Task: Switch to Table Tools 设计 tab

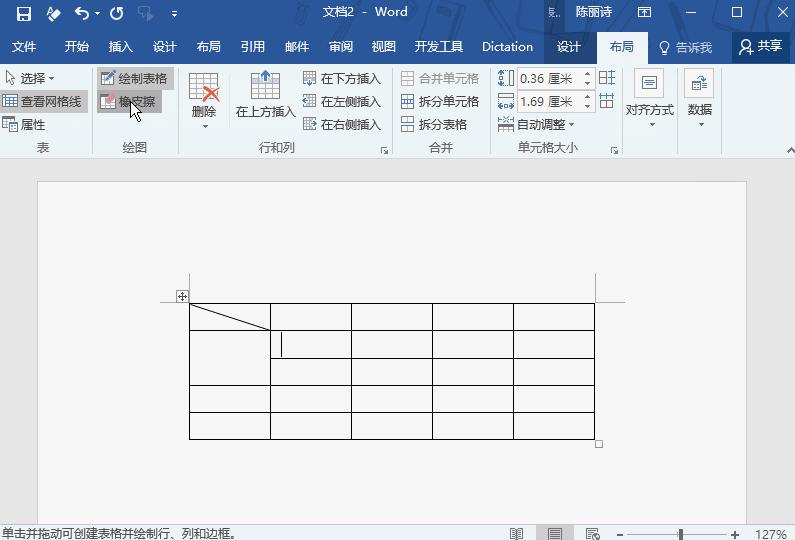Action: [x=568, y=47]
